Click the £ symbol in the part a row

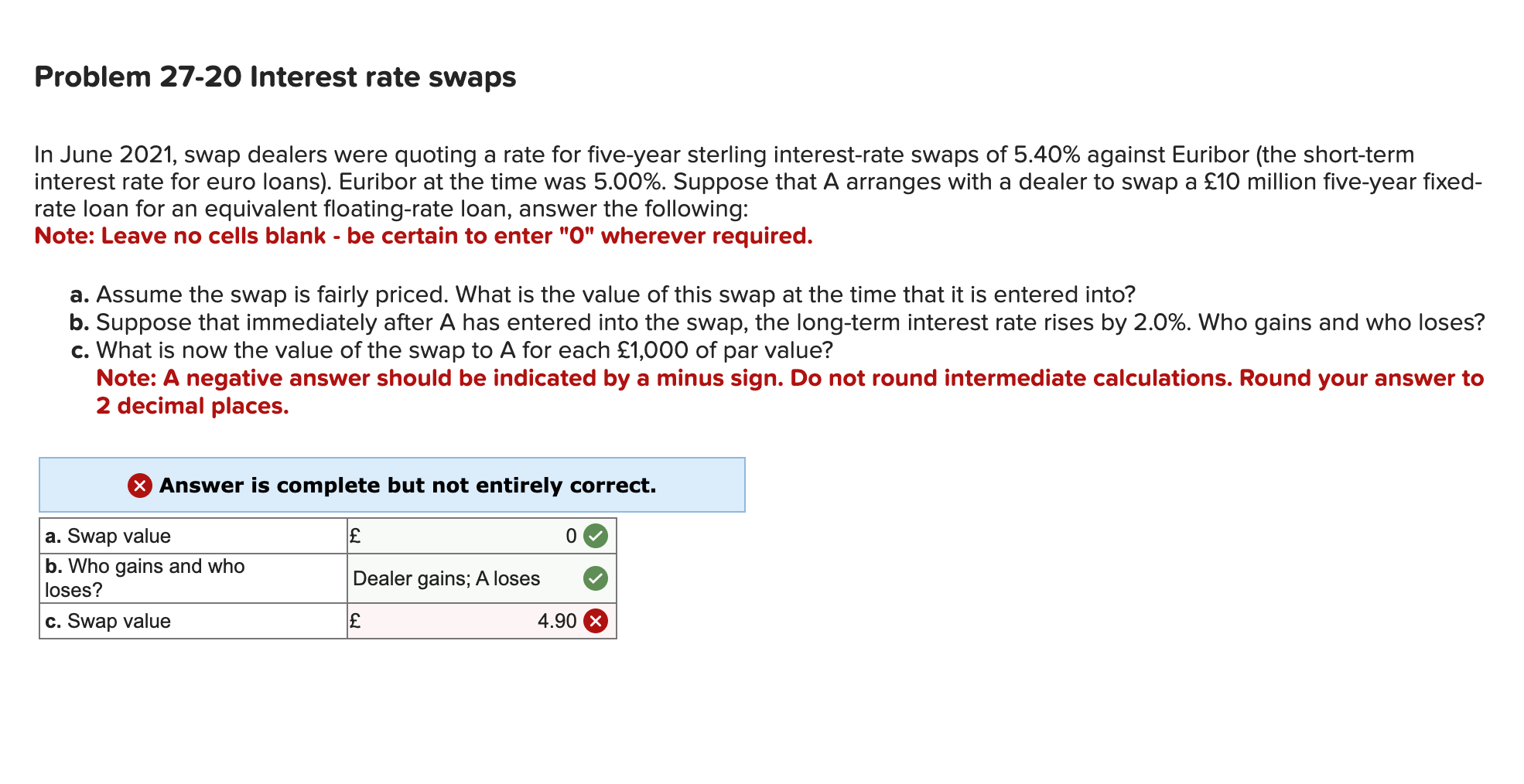(x=356, y=535)
